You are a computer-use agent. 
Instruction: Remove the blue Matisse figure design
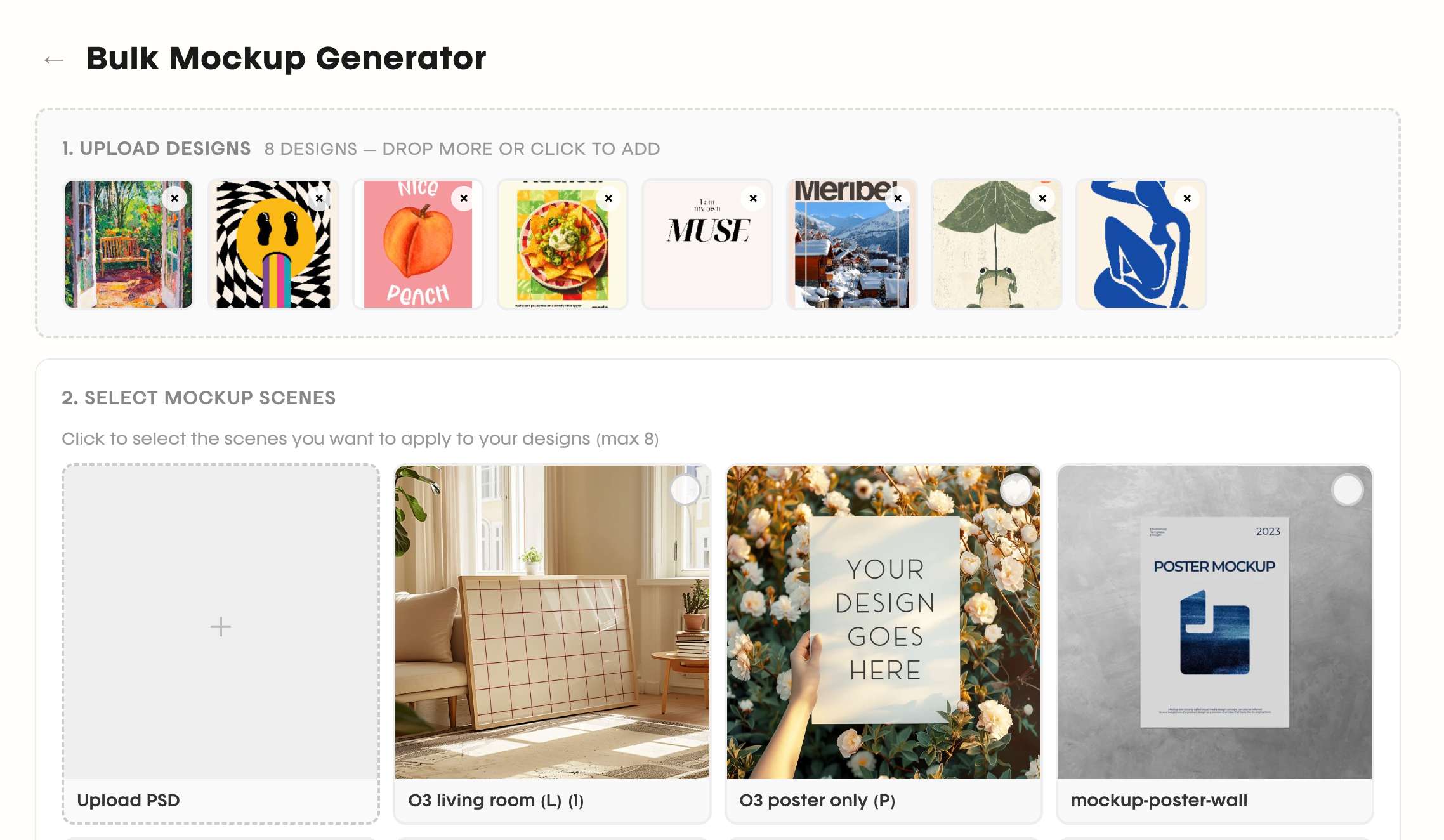click(x=1187, y=199)
